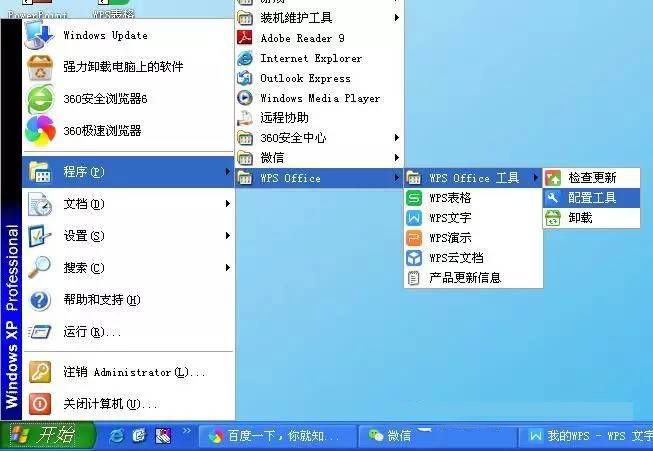Show more quick launch icons chevron

187,431
